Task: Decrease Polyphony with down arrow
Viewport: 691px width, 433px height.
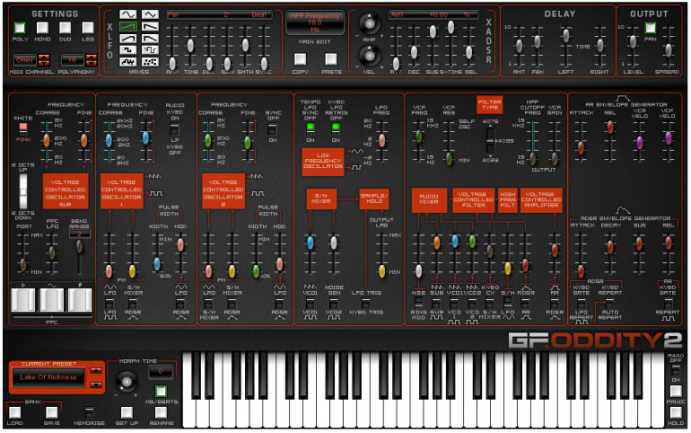Action: point(91,63)
